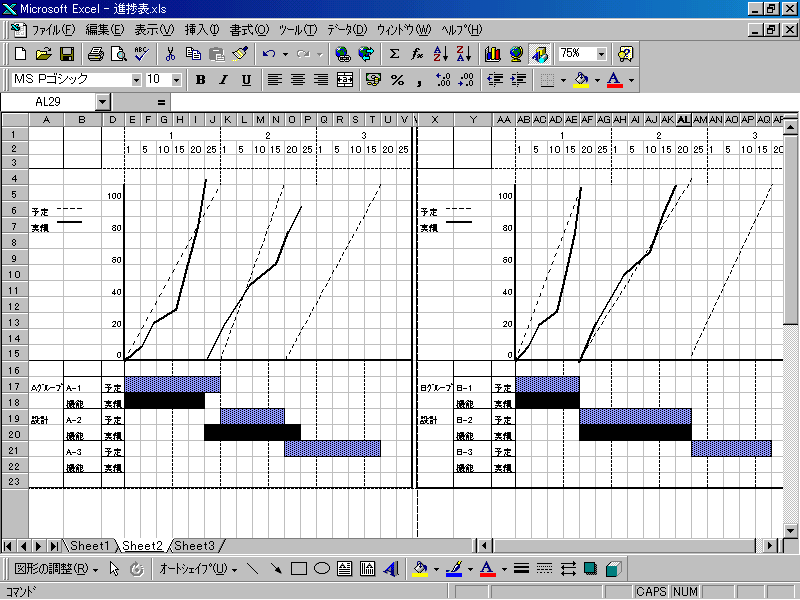This screenshot has height=600, width=800.
Task: Click the AutoSum sigma icon
Action: [x=394, y=53]
